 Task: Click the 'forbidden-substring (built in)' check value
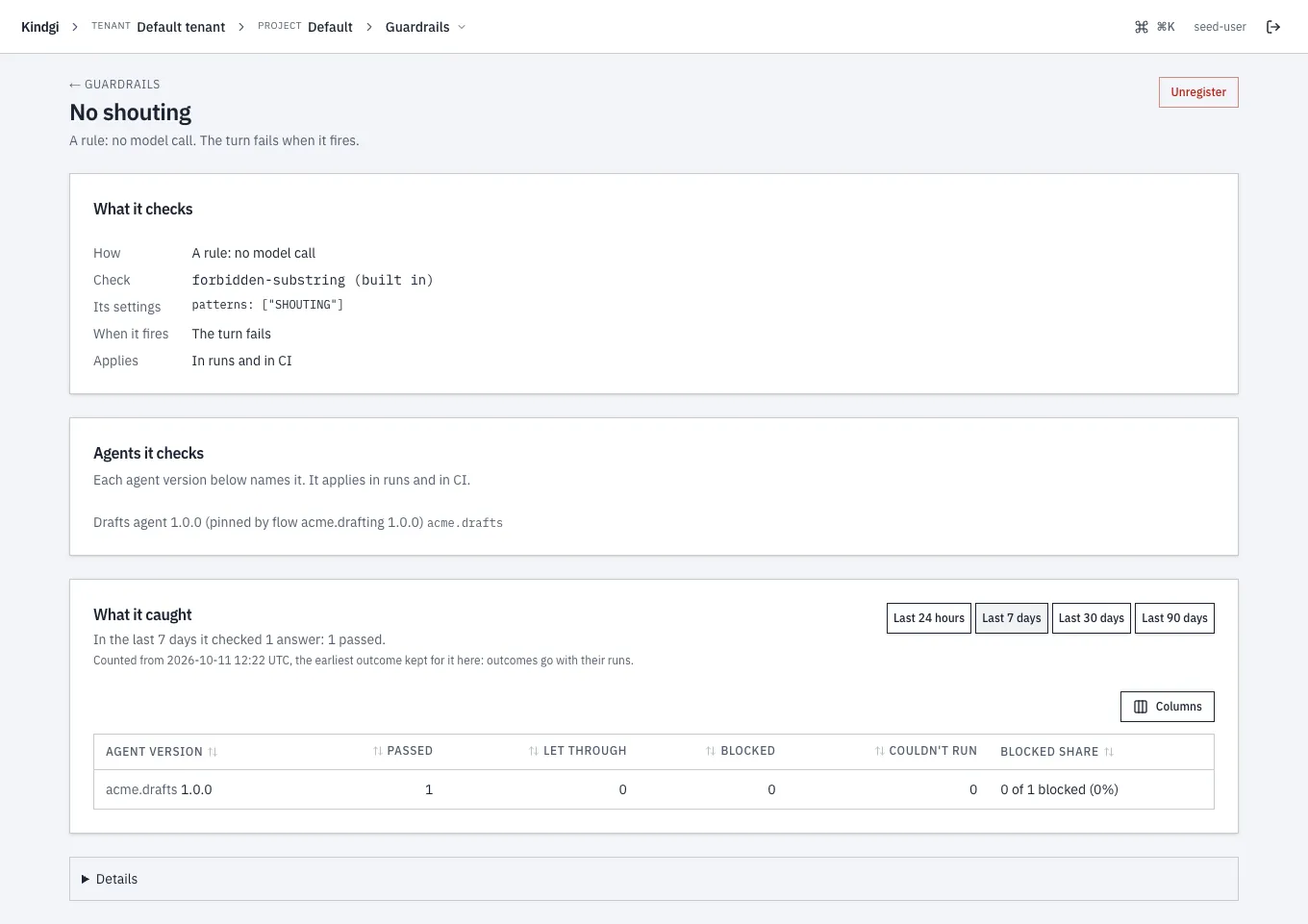[x=313, y=280]
